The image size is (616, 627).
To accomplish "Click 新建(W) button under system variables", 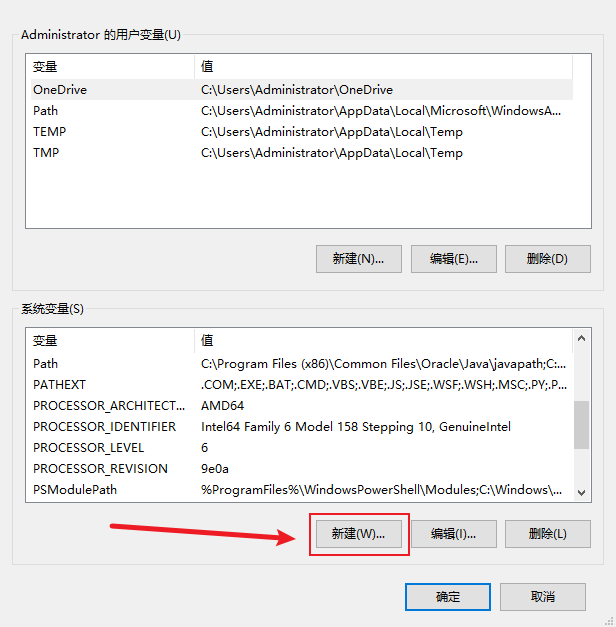I will [358, 533].
